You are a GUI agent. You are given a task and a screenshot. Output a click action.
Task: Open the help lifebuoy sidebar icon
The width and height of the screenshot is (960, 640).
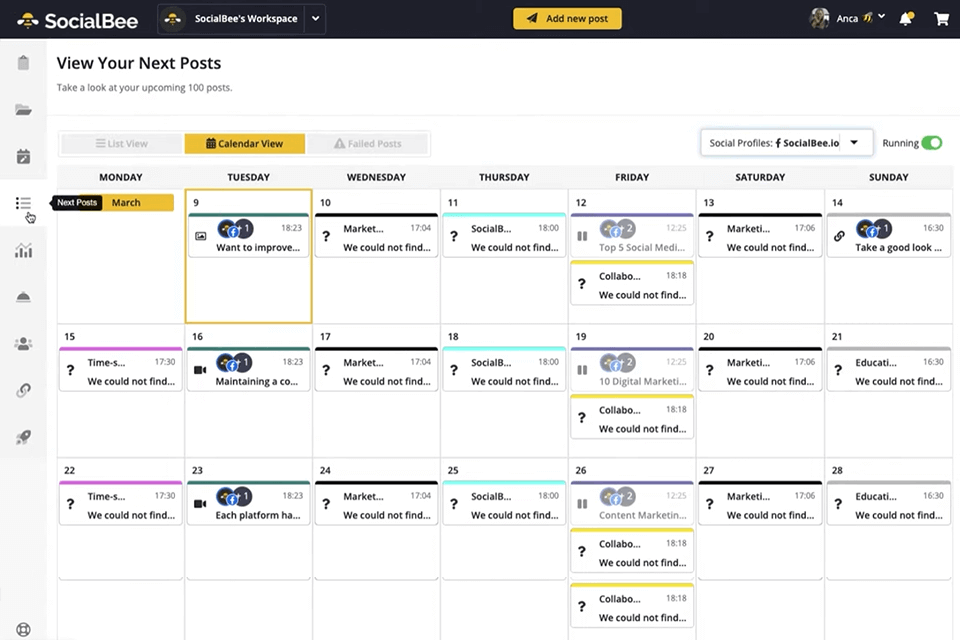click(x=23, y=629)
